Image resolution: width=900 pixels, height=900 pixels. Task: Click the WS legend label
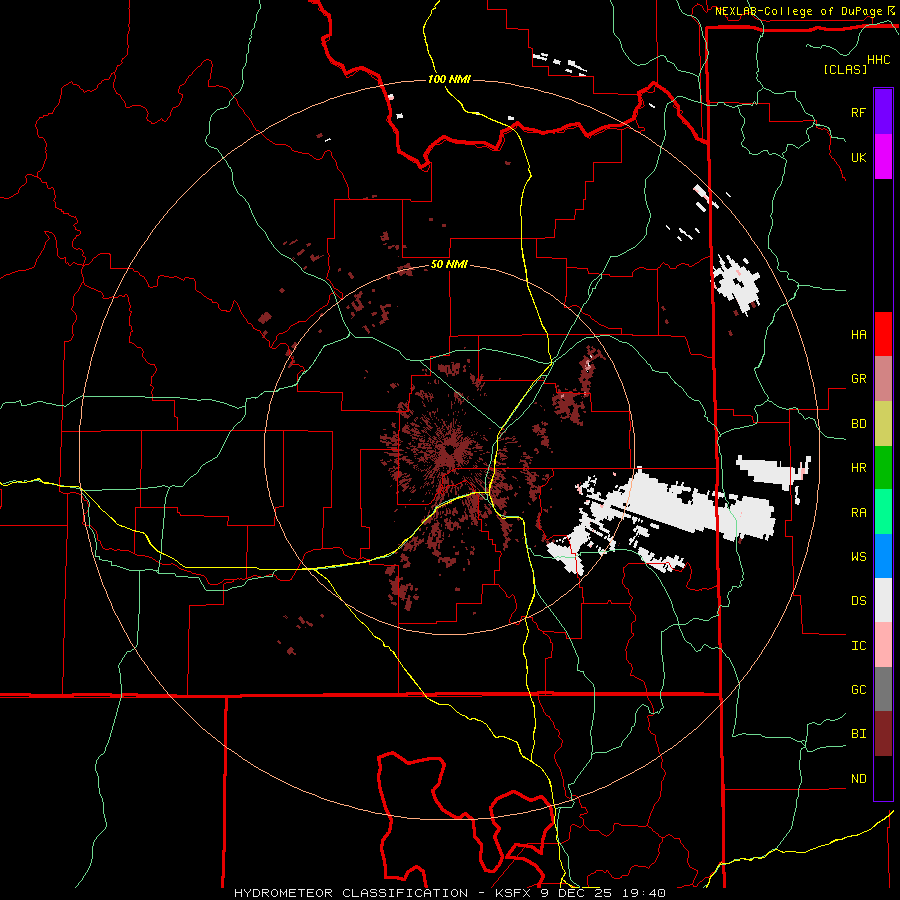tap(858, 557)
